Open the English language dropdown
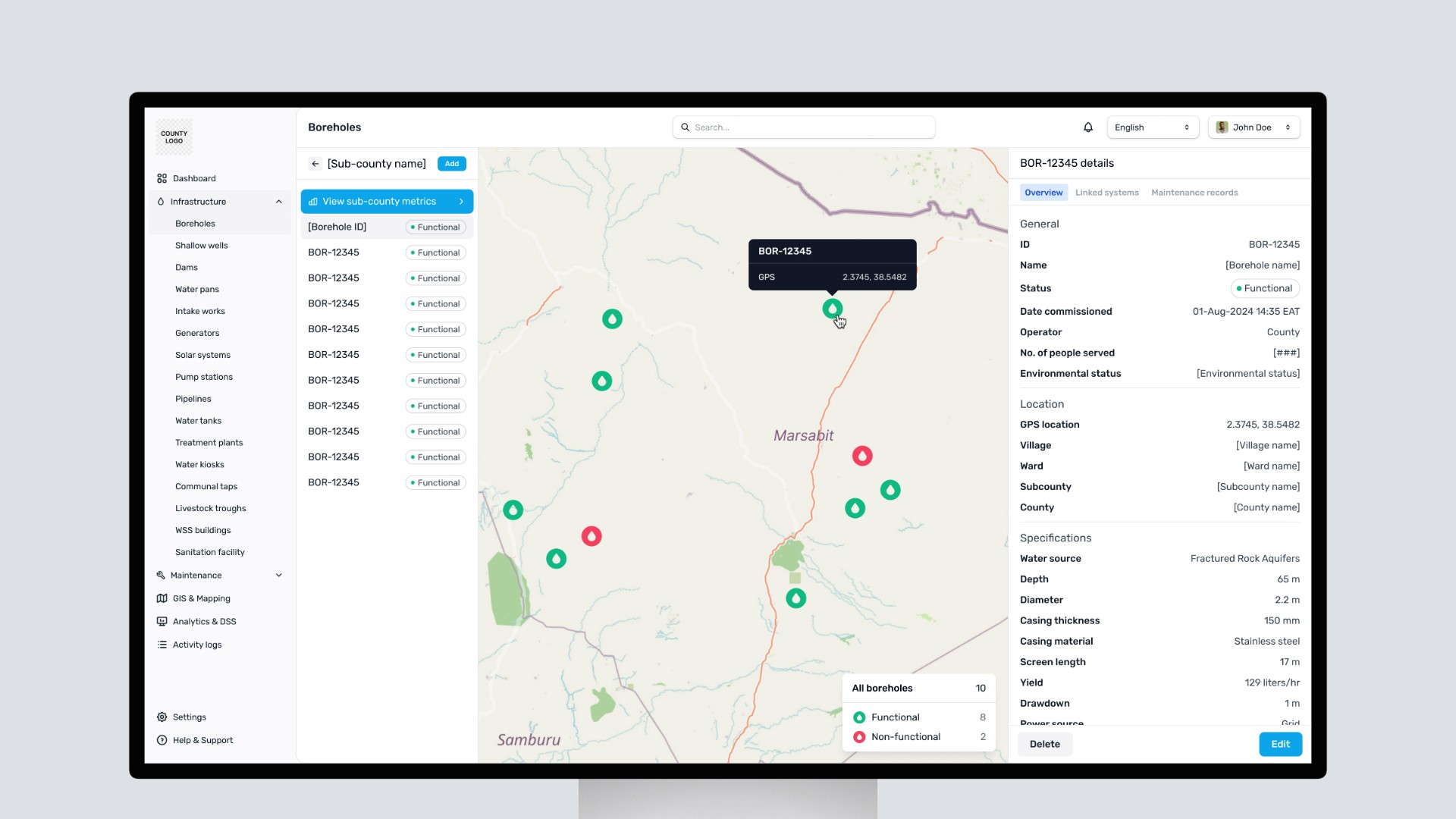 coord(1152,127)
